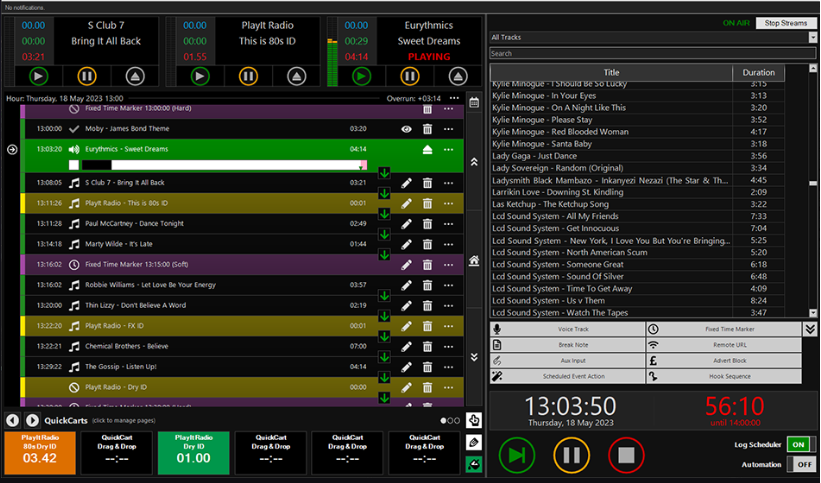Toggle the Log Scheduler switch
821x483 pixels.
click(799, 444)
